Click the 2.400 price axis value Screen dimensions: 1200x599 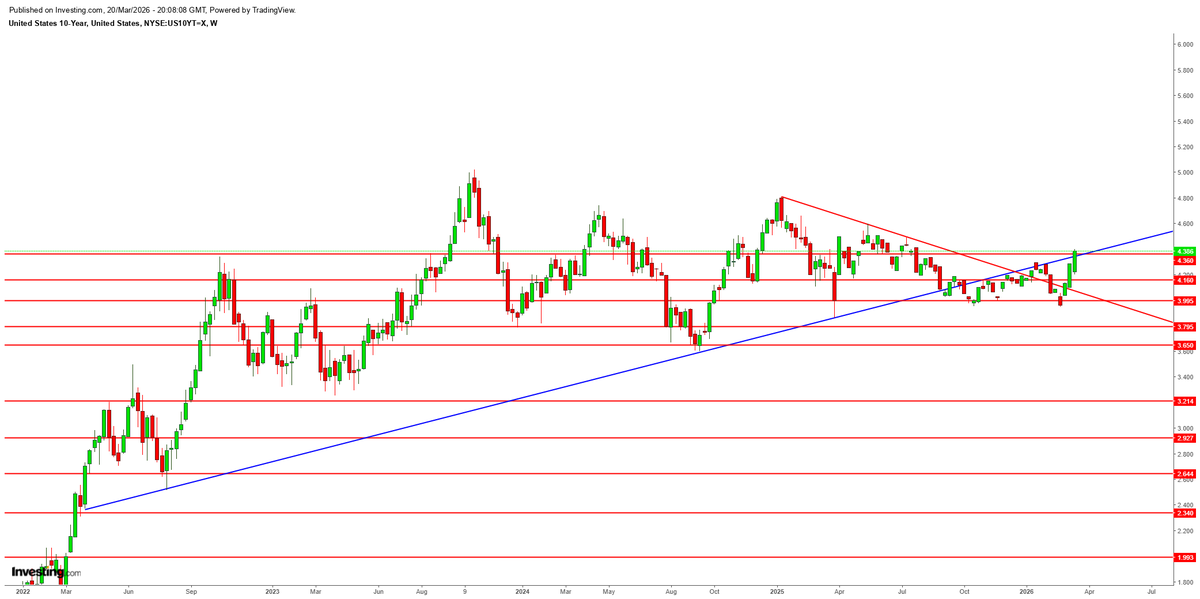click(x=1185, y=505)
